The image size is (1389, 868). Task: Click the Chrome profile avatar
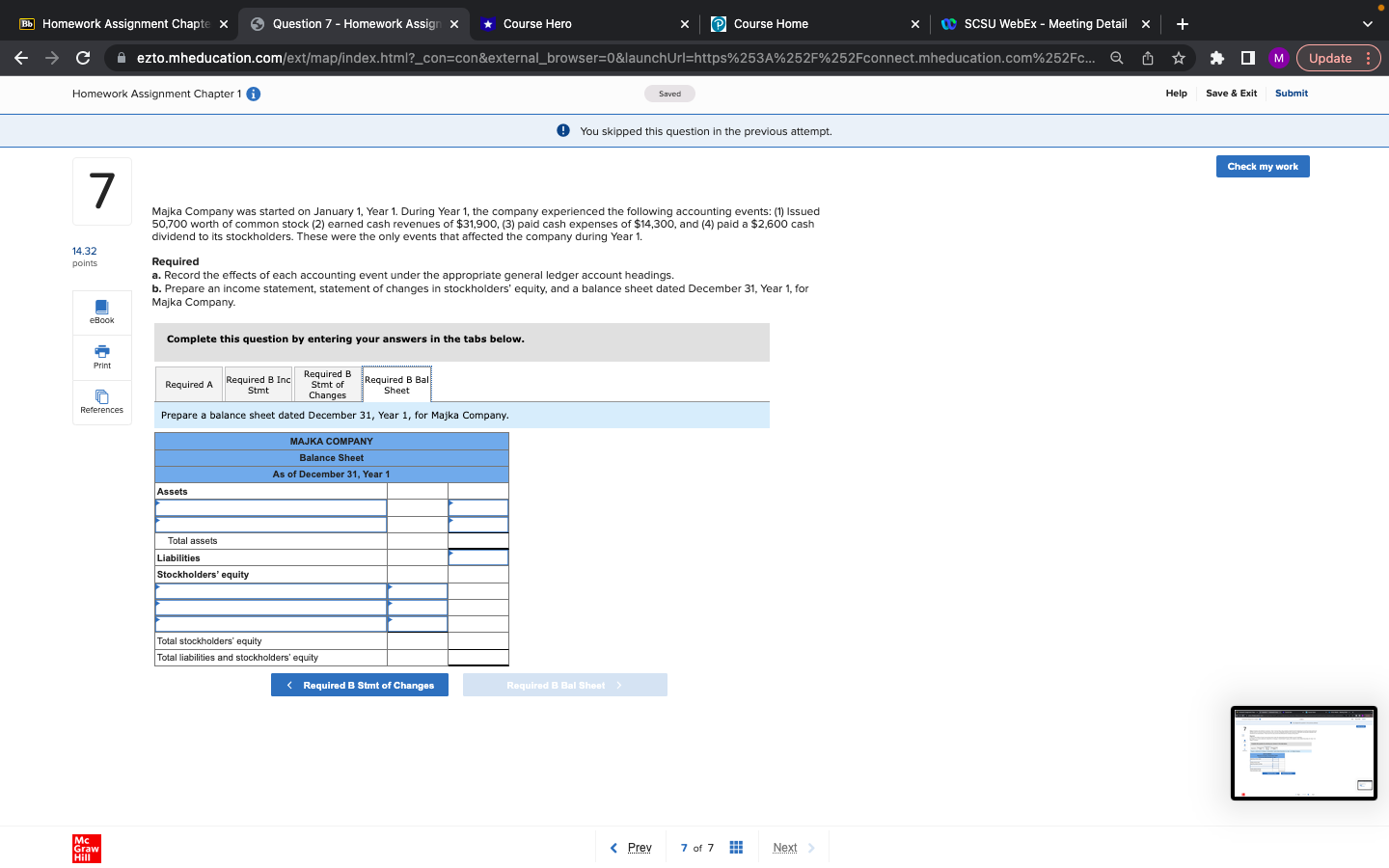(x=1278, y=58)
